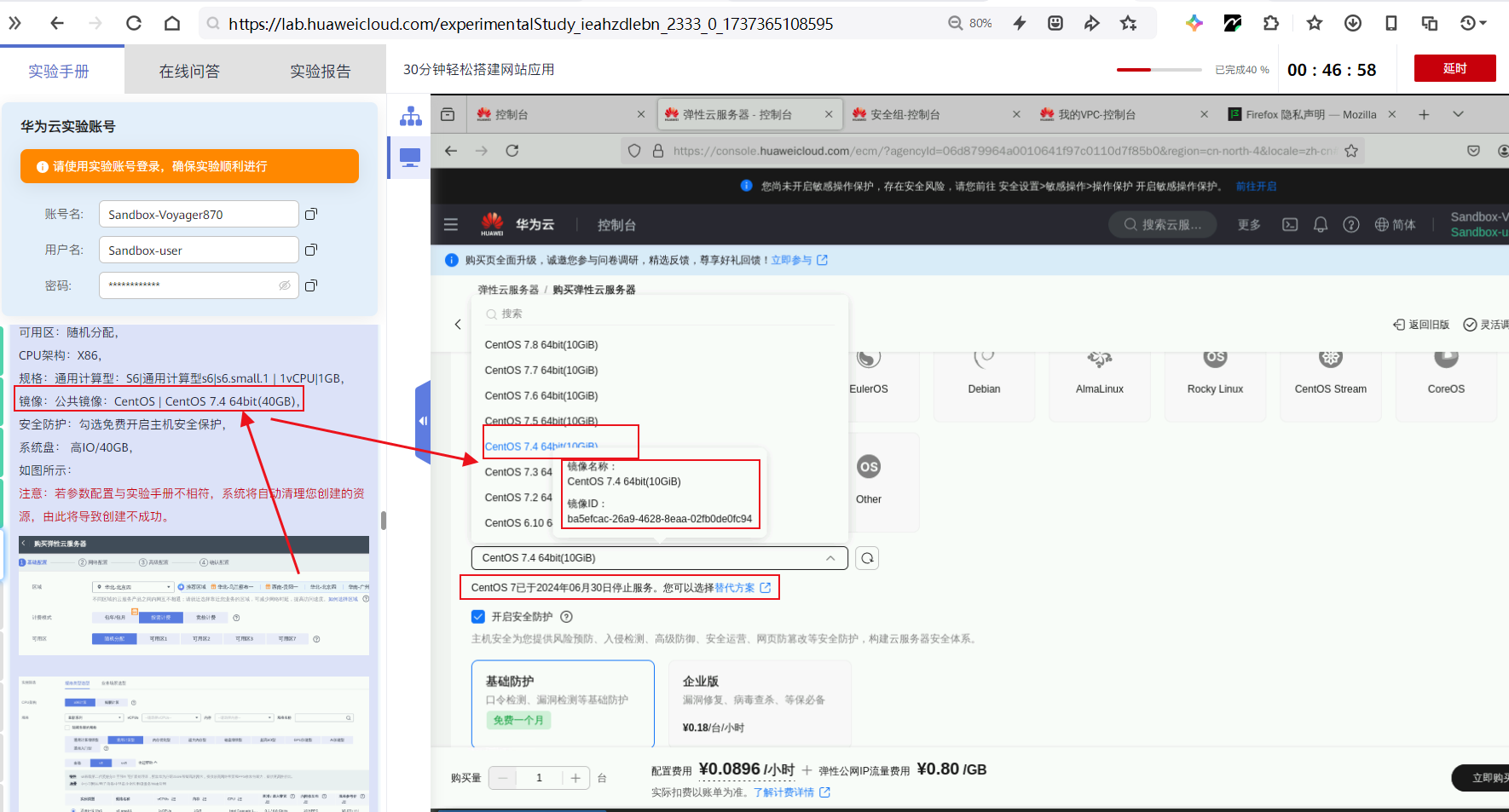Open the 替代方案 link

(x=742, y=588)
